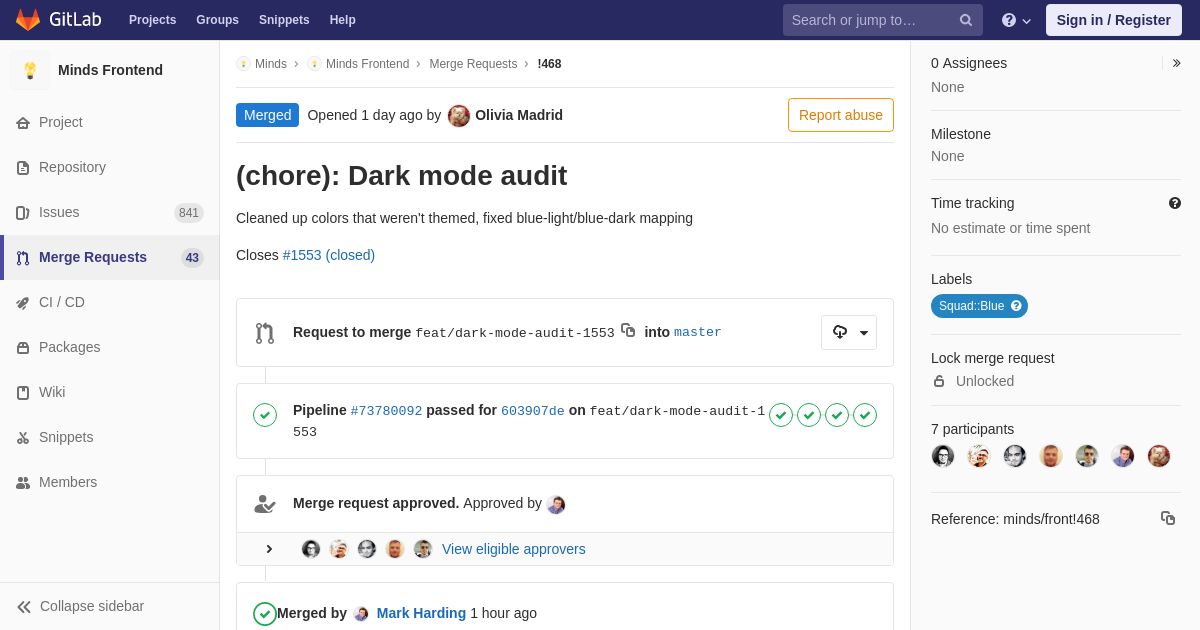Expand the eligible approvers chevron
1200x630 pixels.
click(269, 549)
